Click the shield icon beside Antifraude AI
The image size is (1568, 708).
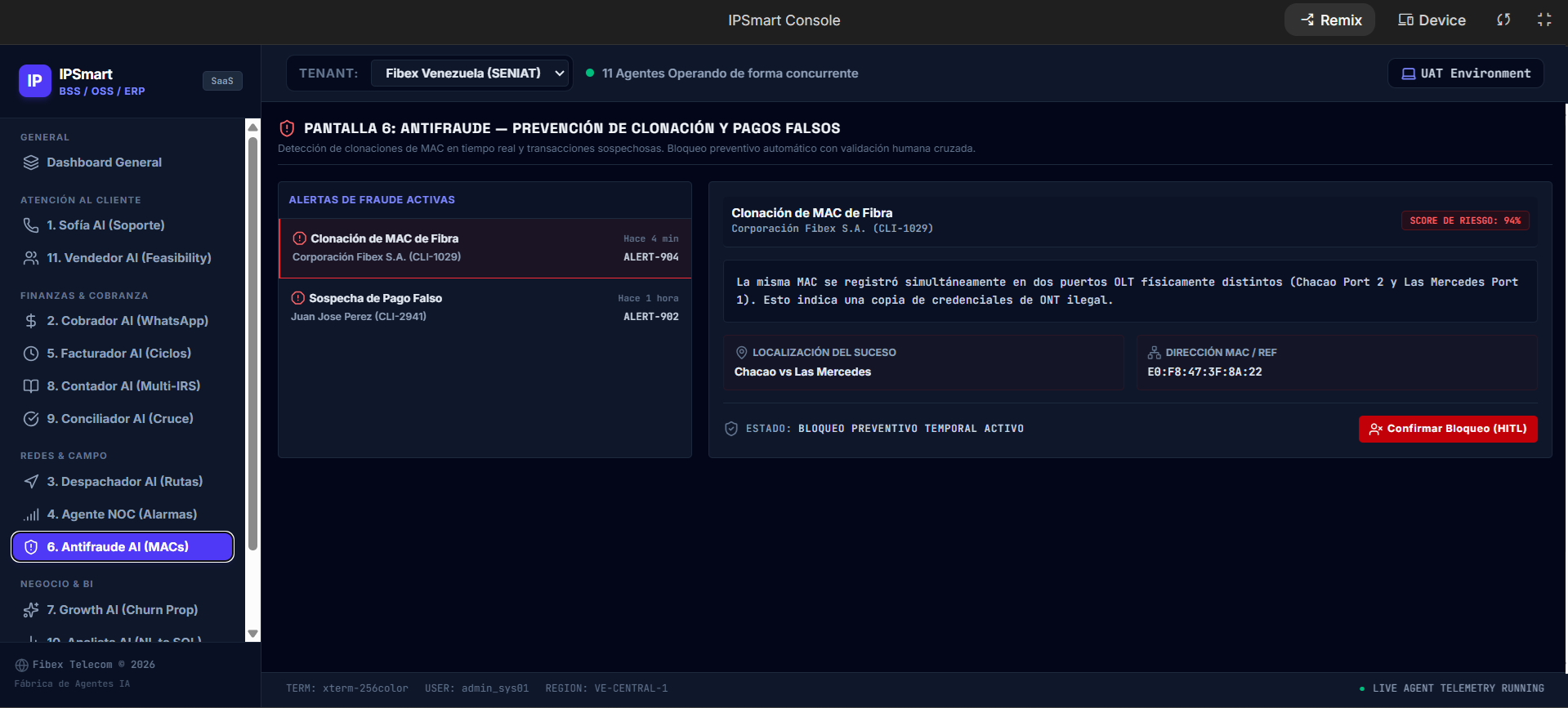tap(31, 547)
